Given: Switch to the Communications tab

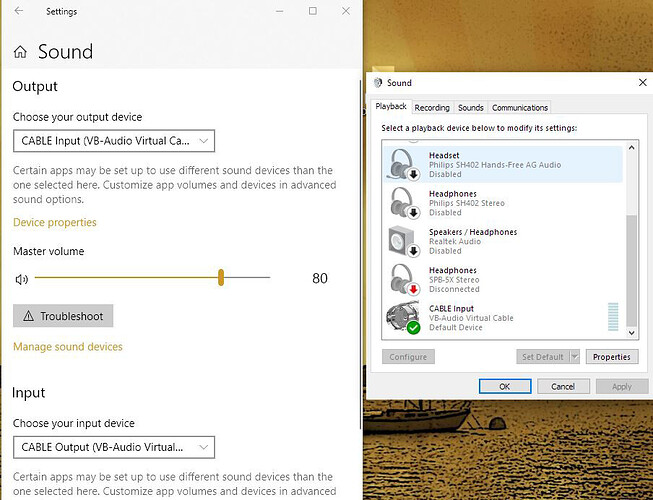Looking at the screenshot, I should (x=520, y=108).
